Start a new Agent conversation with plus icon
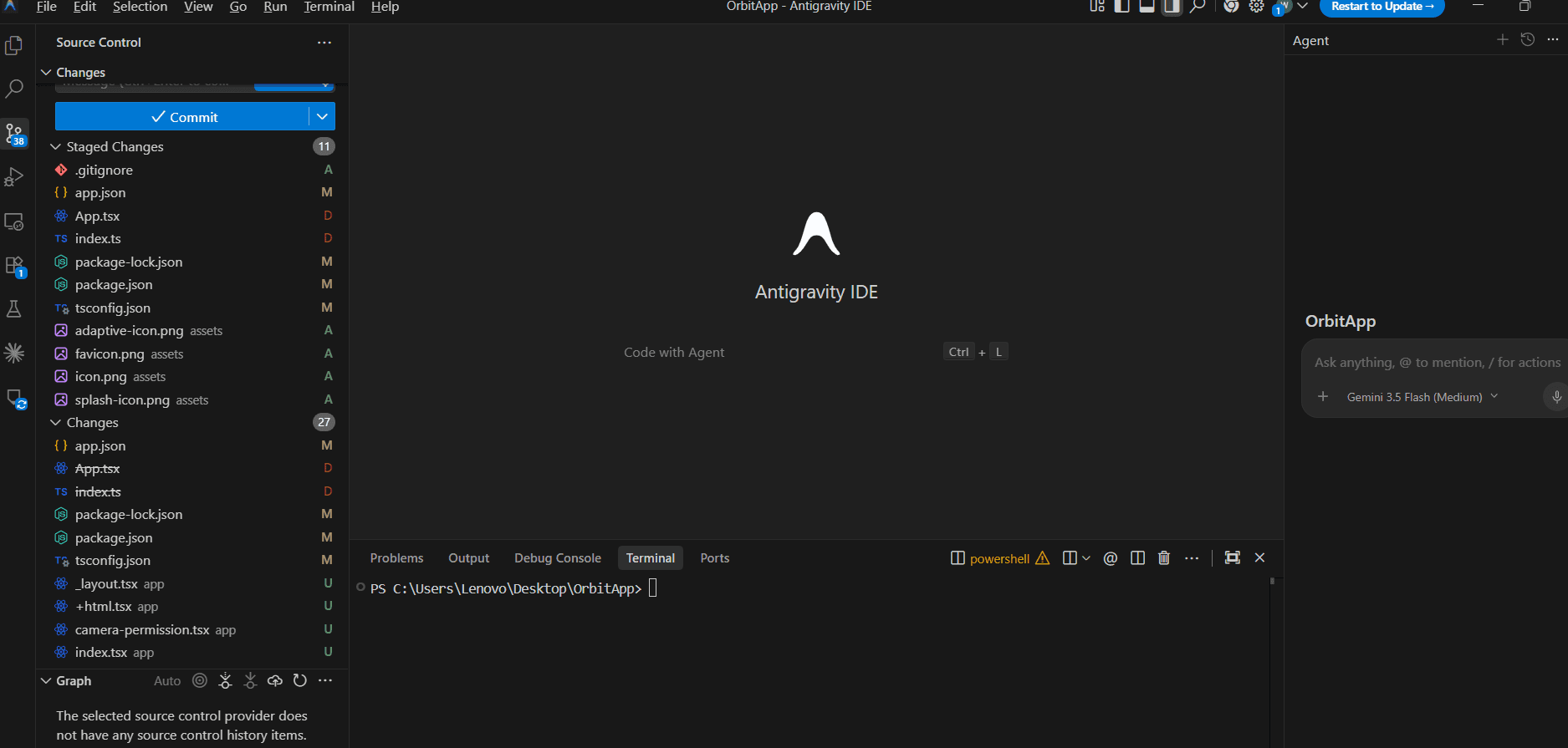This screenshot has width=1568, height=748. tap(1503, 39)
